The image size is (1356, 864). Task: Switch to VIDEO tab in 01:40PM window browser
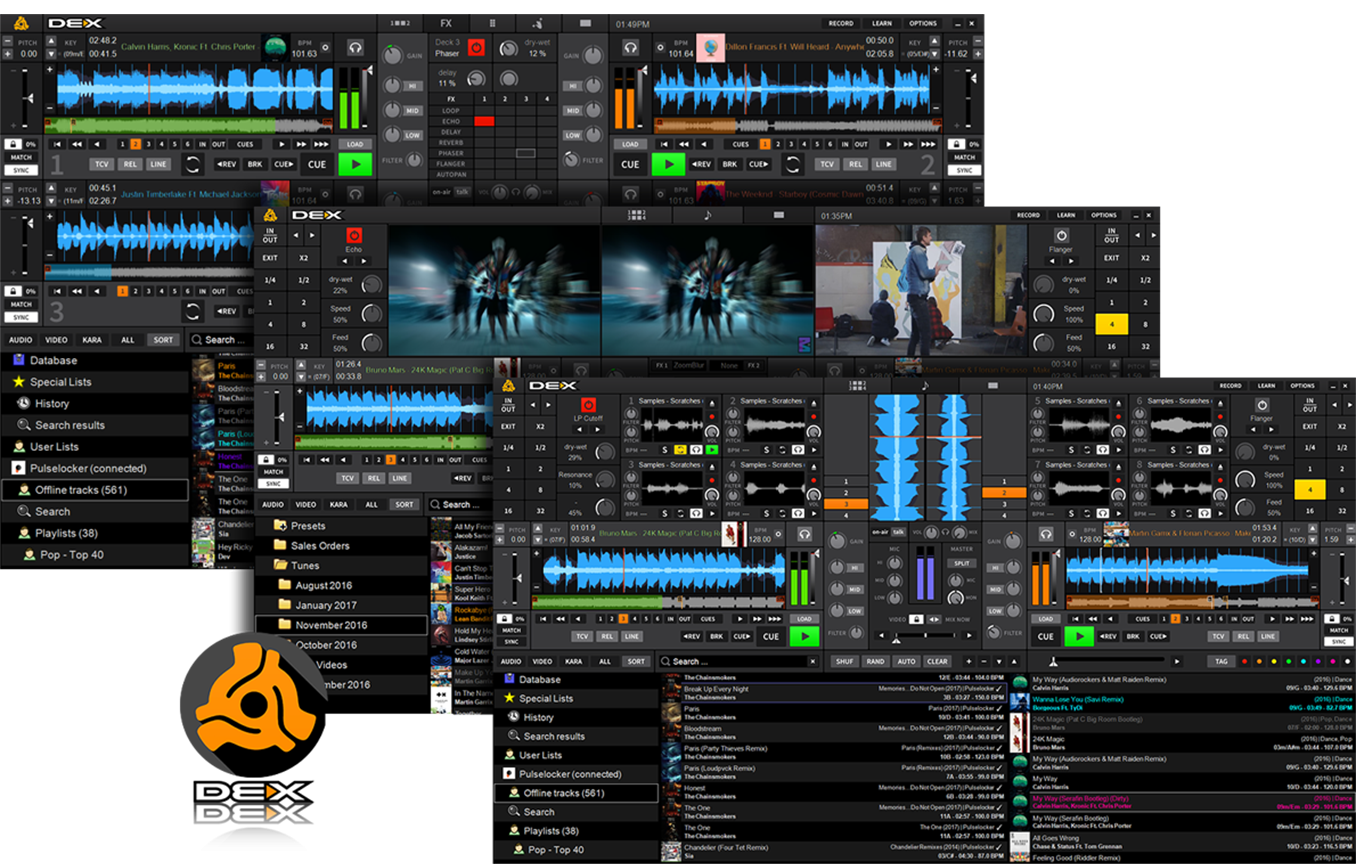[x=542, y=661]
